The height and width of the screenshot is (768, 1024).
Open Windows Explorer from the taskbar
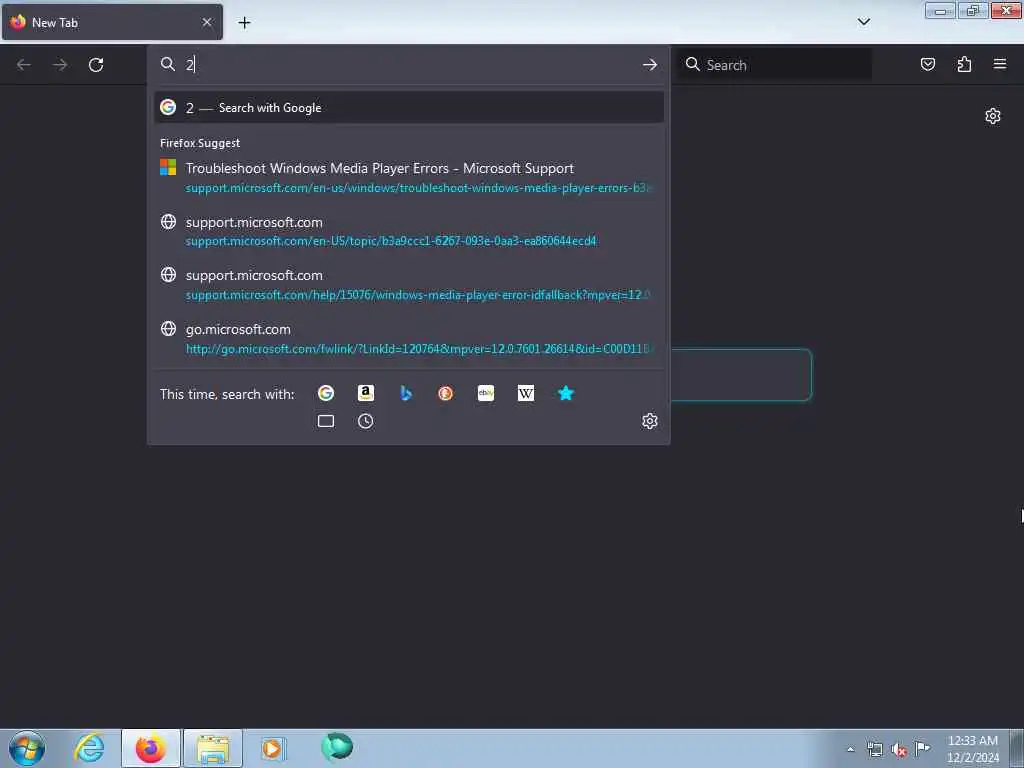213,748
